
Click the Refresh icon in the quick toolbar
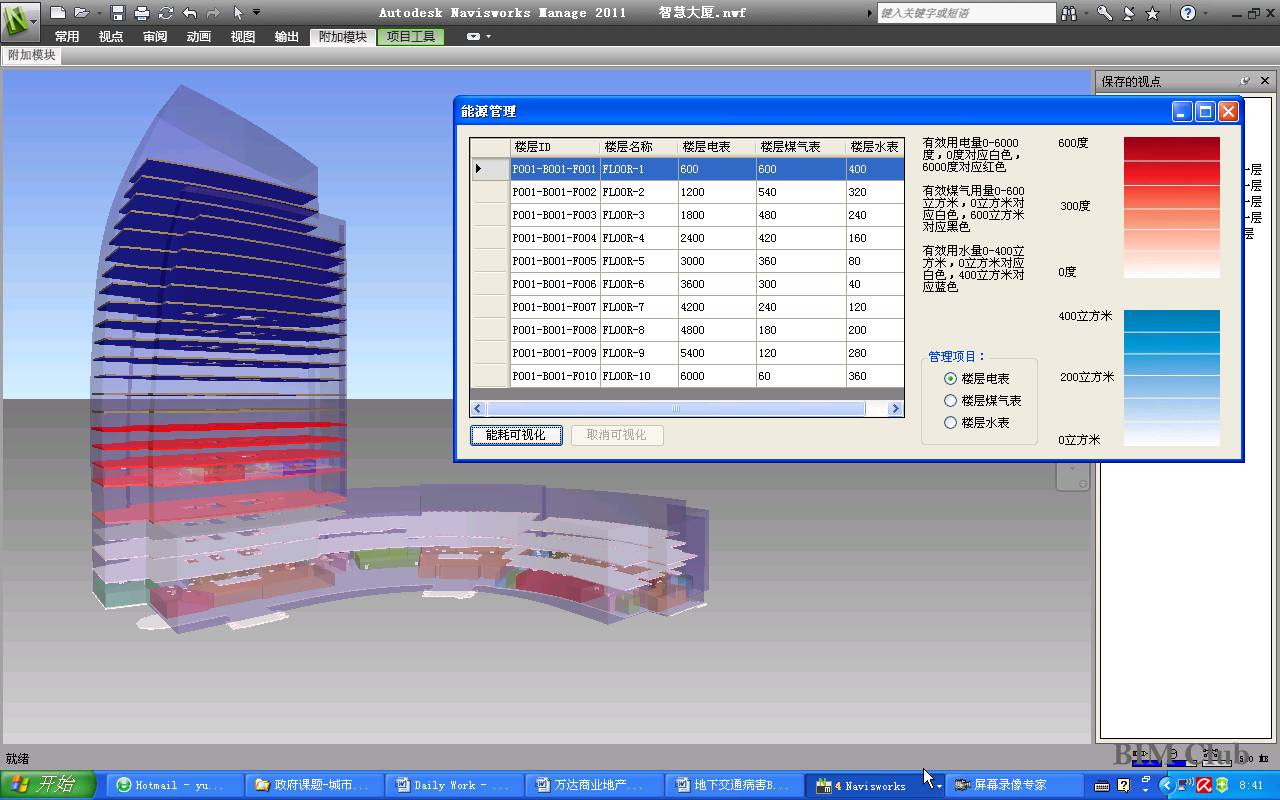(x=166, y=13)
